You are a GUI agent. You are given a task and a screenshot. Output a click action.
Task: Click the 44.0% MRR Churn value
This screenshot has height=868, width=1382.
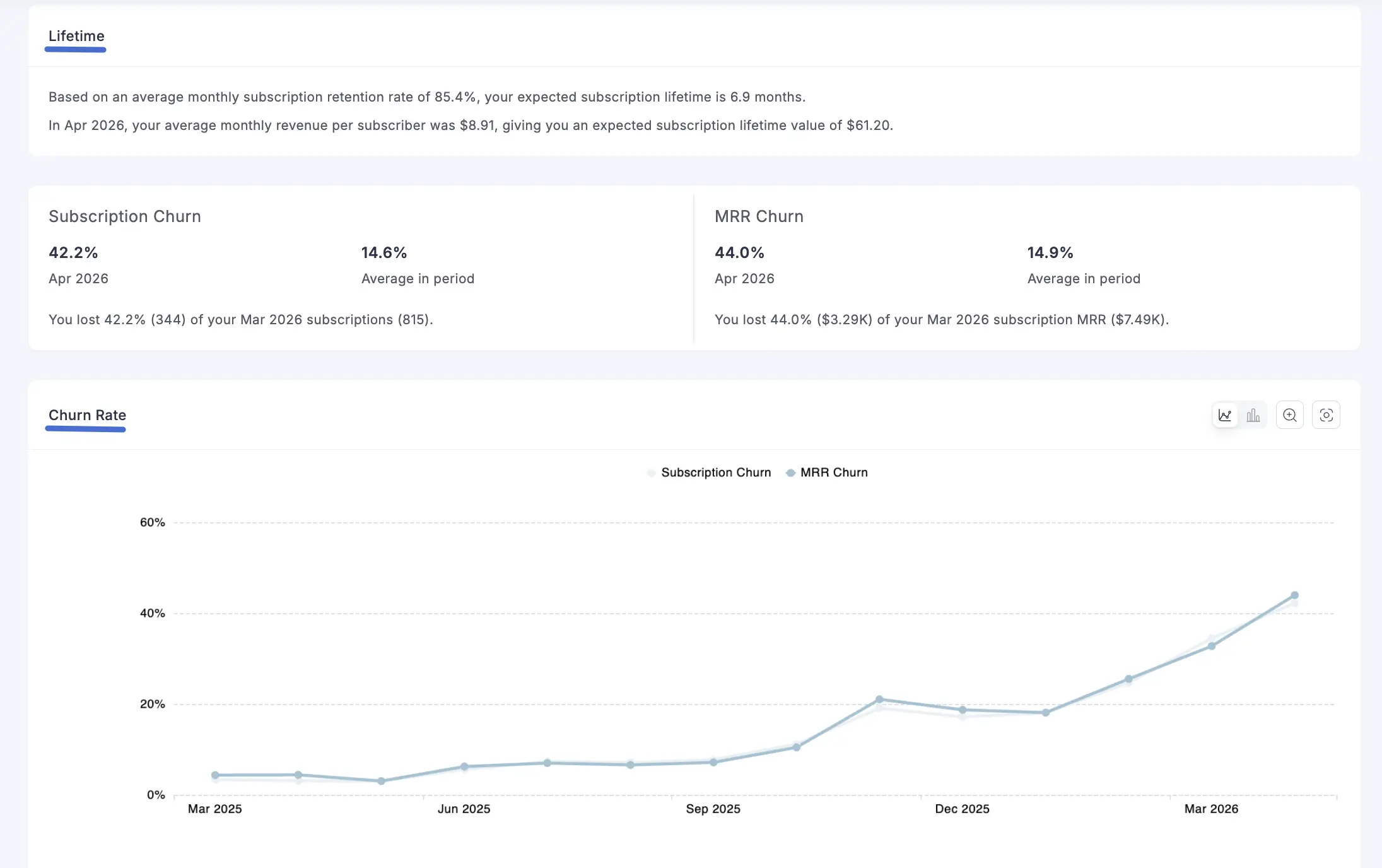[x=739, y=253]
